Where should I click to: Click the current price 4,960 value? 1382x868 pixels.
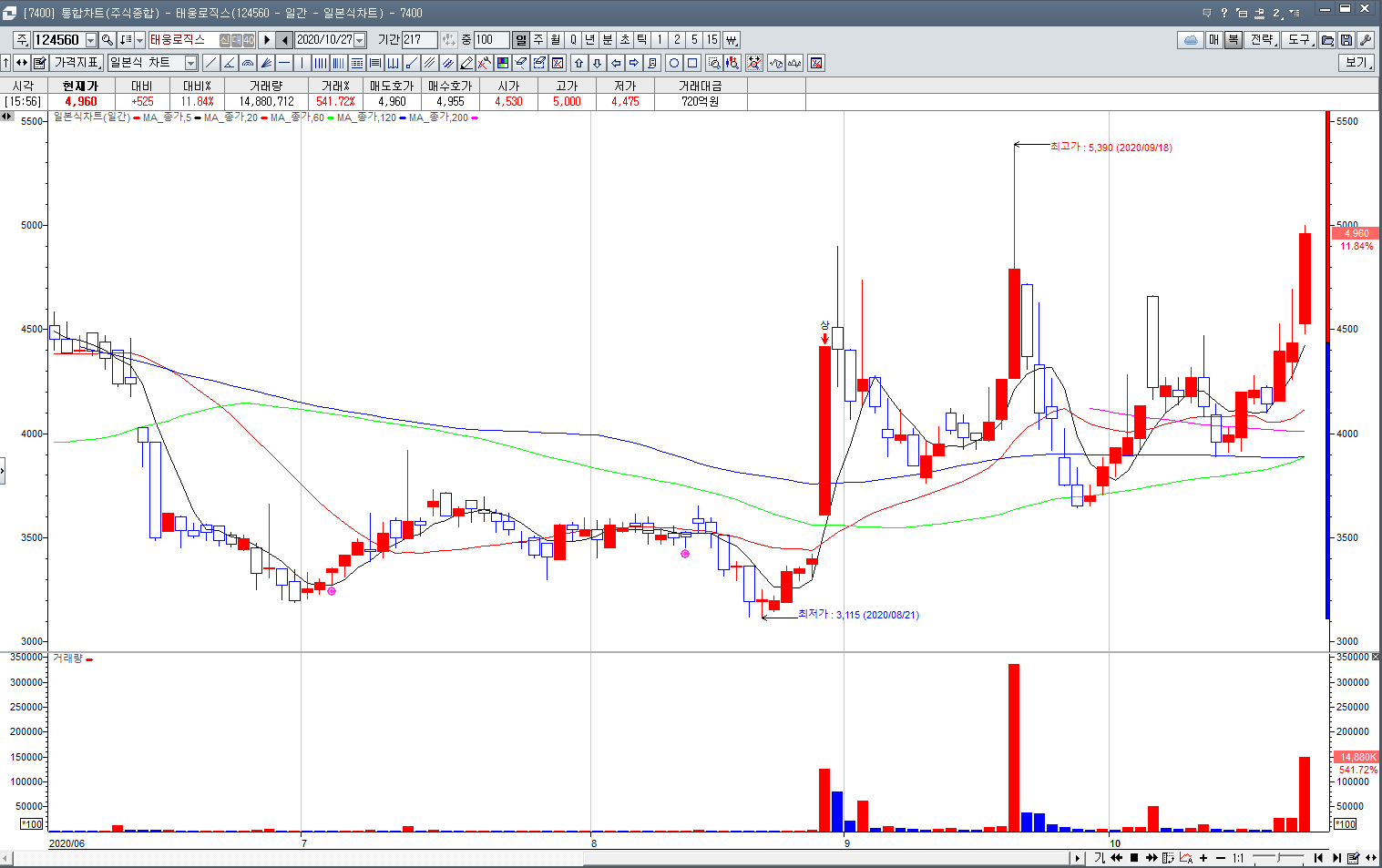point(80,101)
